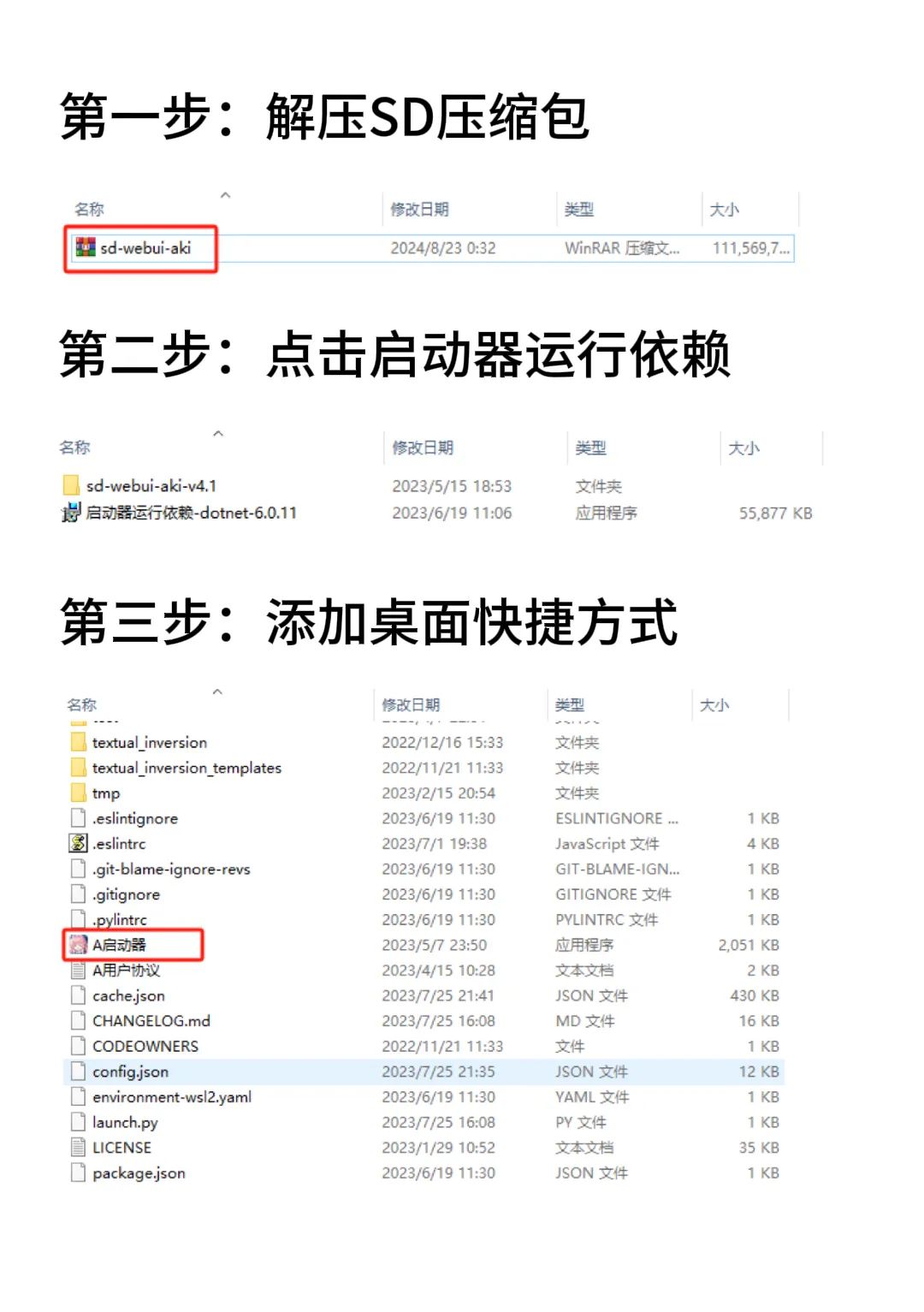The width and height of the screenshot is (924, 1312).
Task: Click the LICENSE document icon
Action: [78, 1148]
